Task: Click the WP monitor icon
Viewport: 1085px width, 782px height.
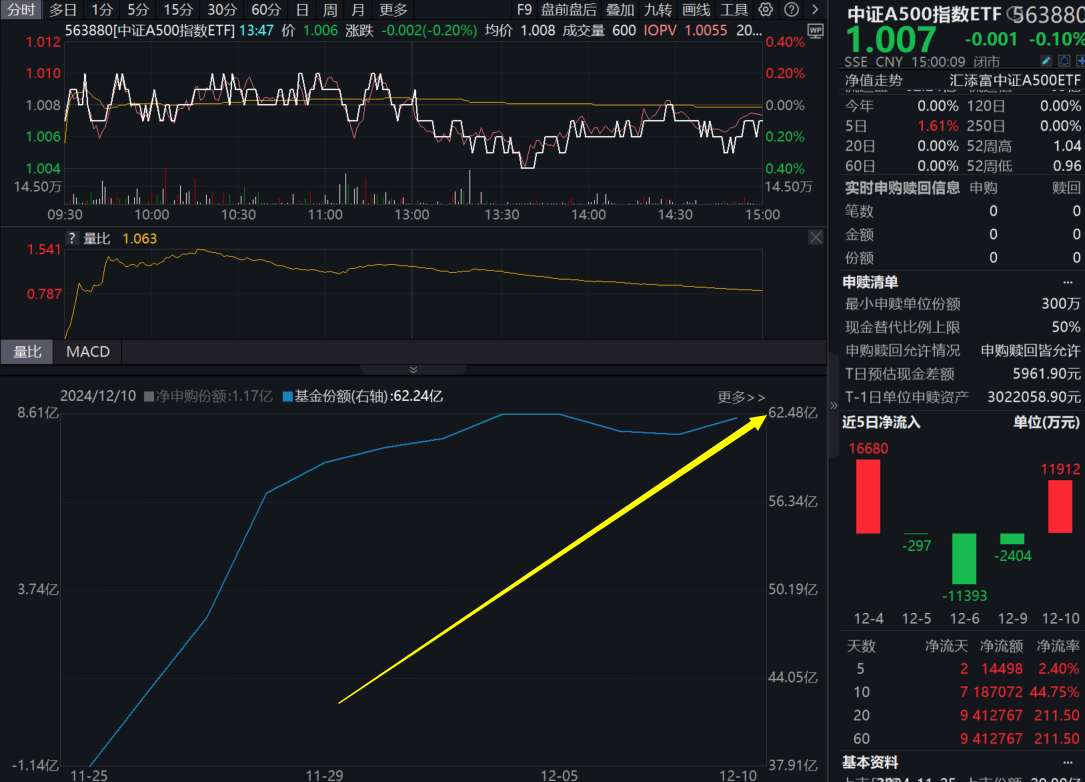Action: (816, 31)
